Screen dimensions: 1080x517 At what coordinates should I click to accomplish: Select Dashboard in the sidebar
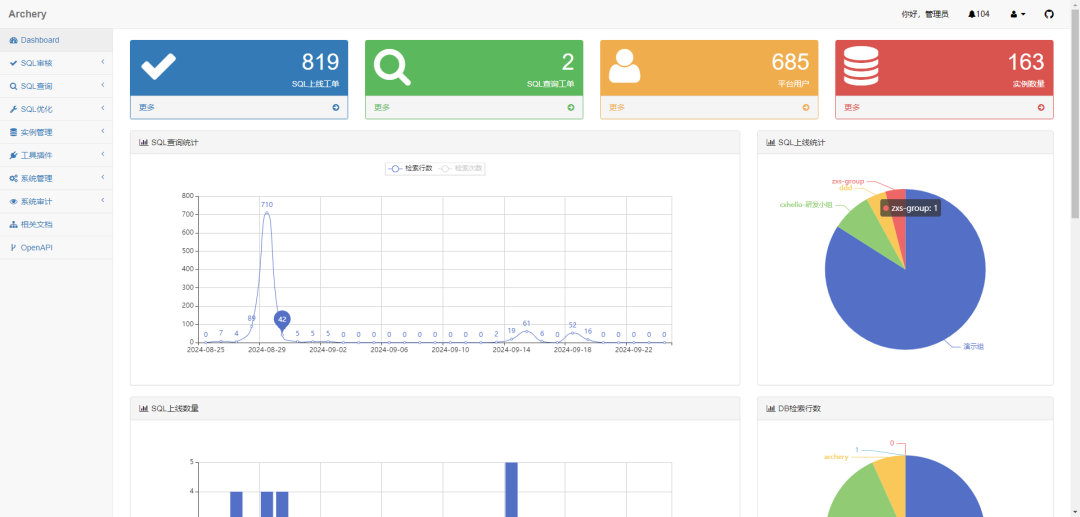pyautogui.click(x=40, y=40)
